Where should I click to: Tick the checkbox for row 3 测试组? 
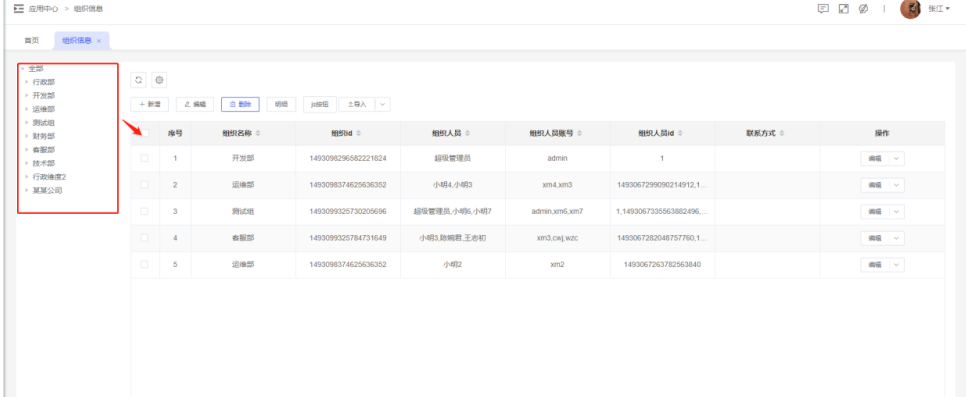pyautogui.click(x=144, y=211)
